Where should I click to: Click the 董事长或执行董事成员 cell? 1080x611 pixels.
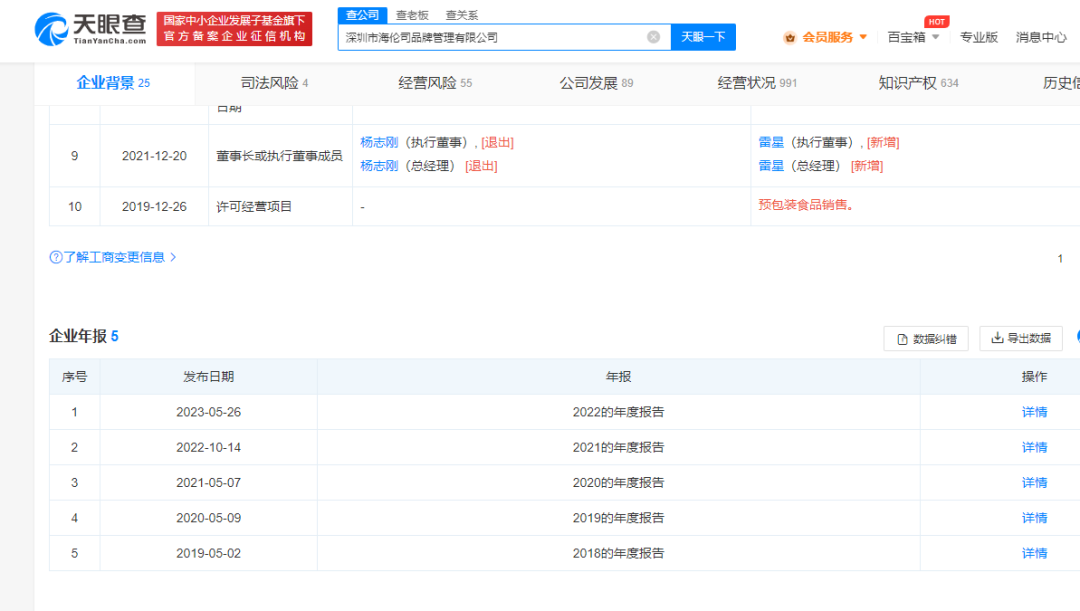coord(280,156)
